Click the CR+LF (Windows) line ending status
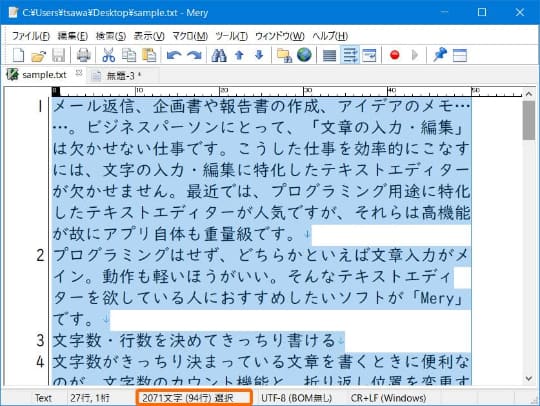Viewport: 540px width, 406px height. 388,398
